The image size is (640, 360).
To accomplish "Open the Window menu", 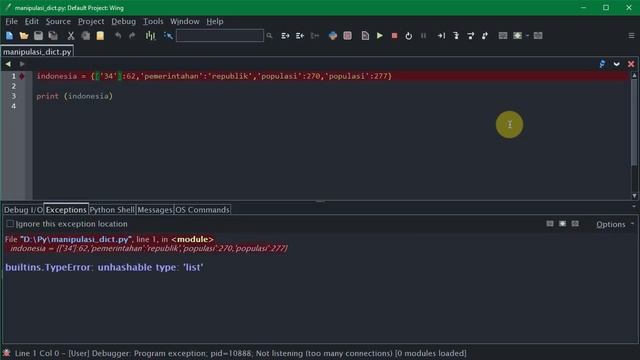I will point(185,21).
